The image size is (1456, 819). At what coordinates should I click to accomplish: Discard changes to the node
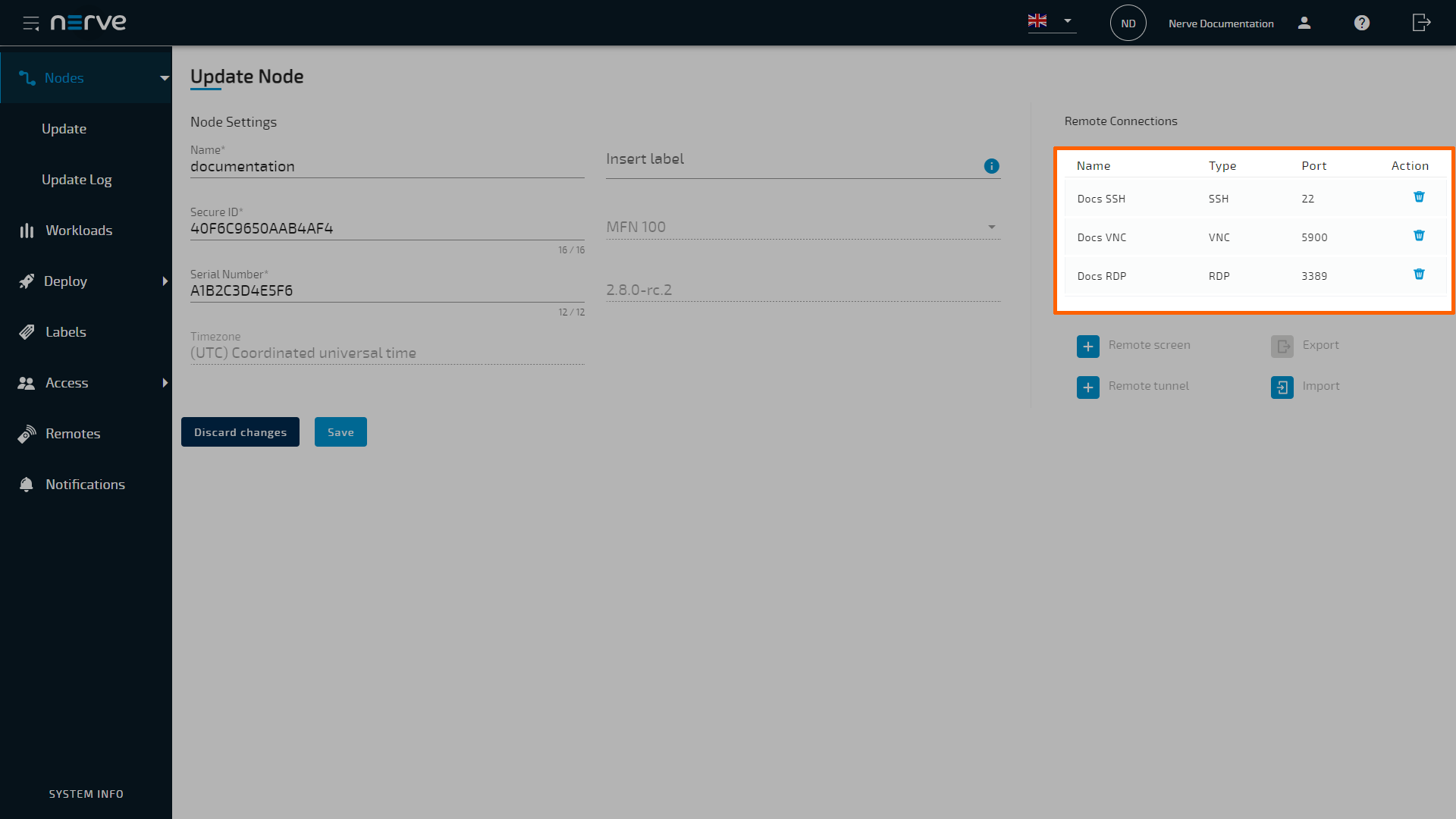click(240, 431)
